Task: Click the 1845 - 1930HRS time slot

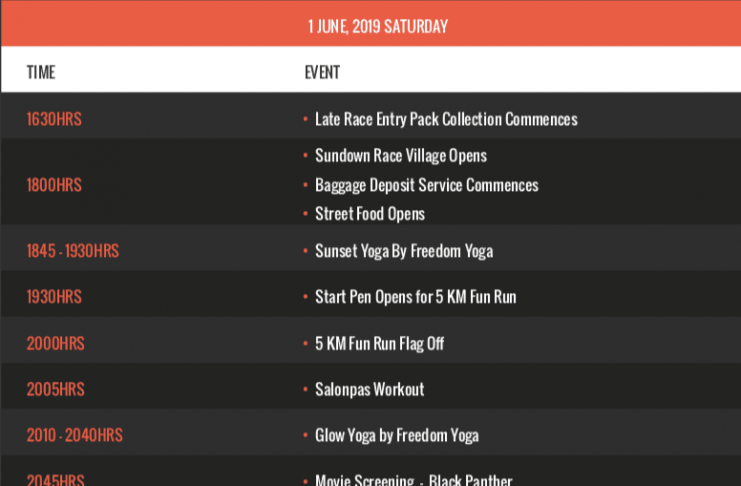Action: click(73, 251)
